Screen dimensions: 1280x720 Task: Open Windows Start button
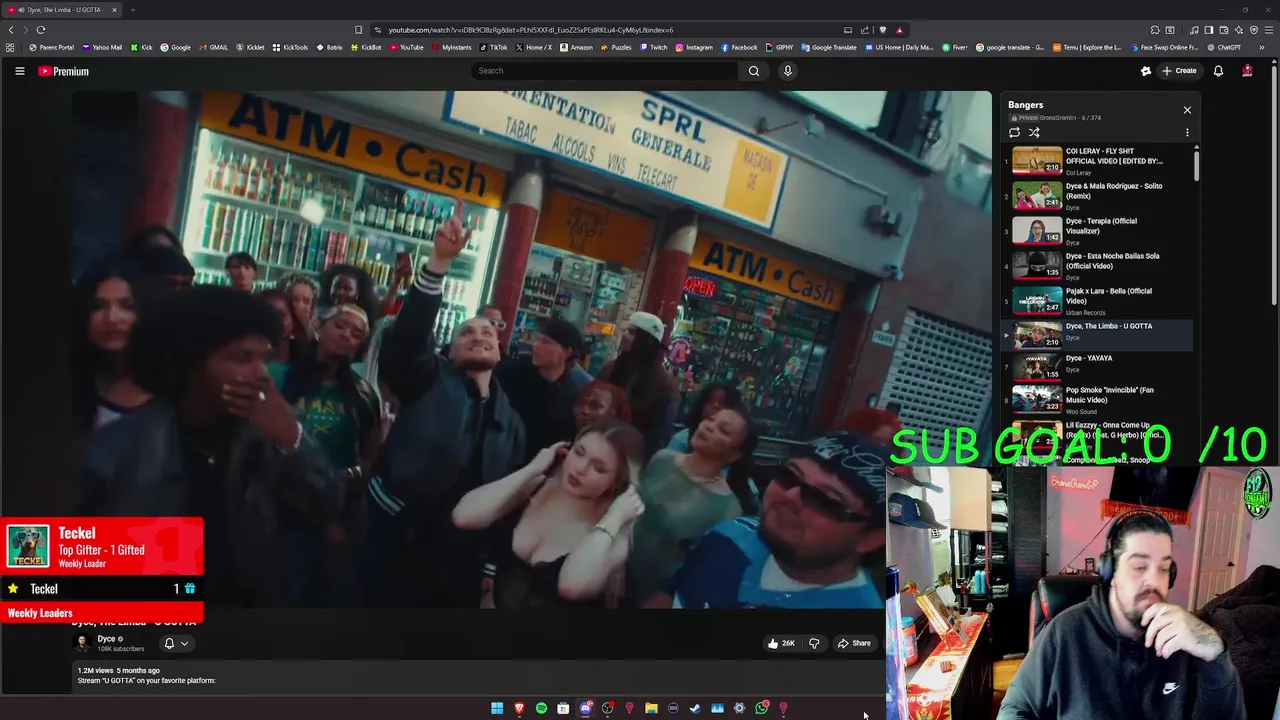pyautogui.click(x=497, y=708)
